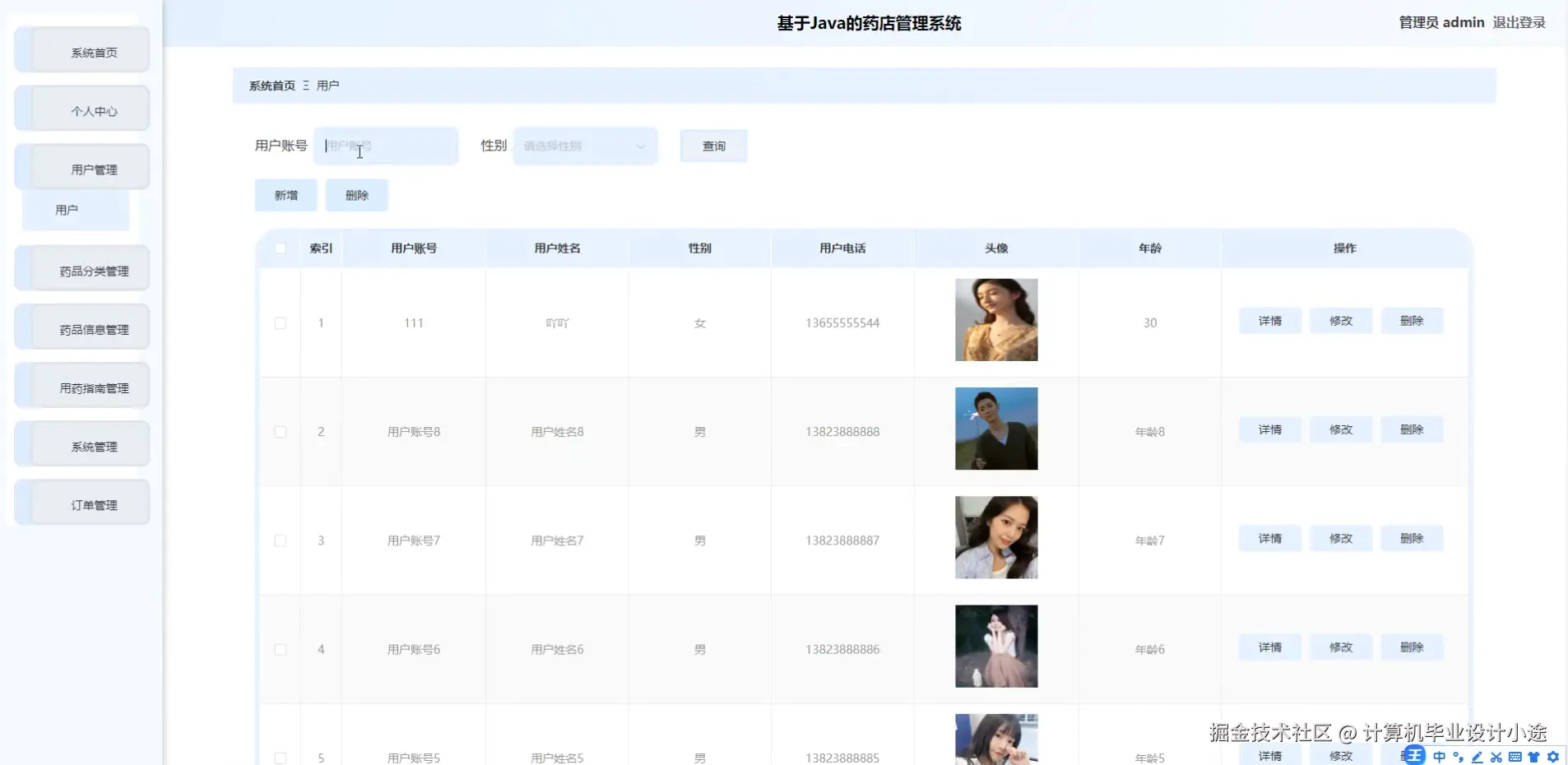The height and width of the screenshot is (765, 1568).
Task: Click 系统首页 in the breadcrumb
Action: coord(272,86)
